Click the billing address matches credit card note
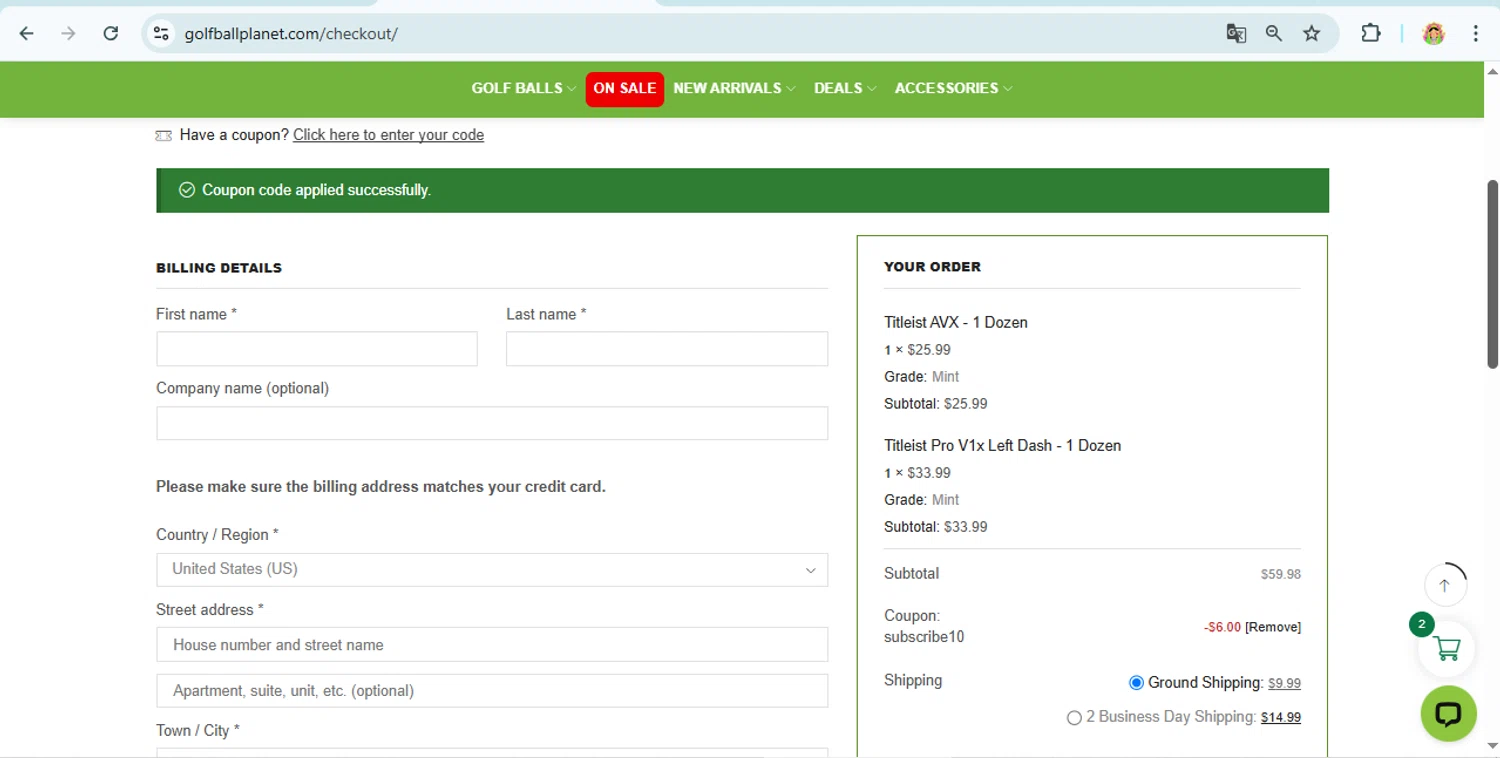 click(x=381, y=487)
